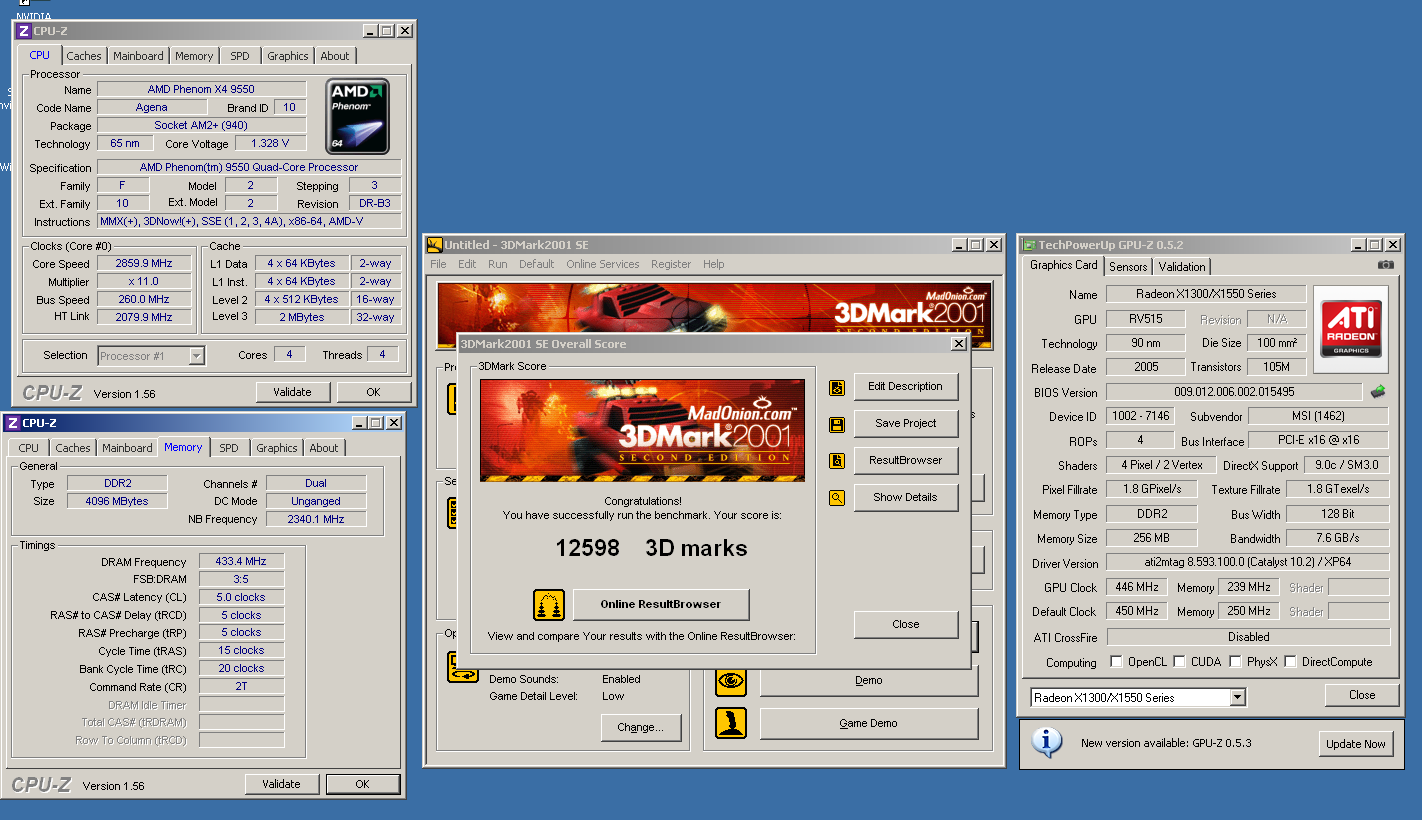Click Validate in the top CPU-Z window

tap(293, 392)
